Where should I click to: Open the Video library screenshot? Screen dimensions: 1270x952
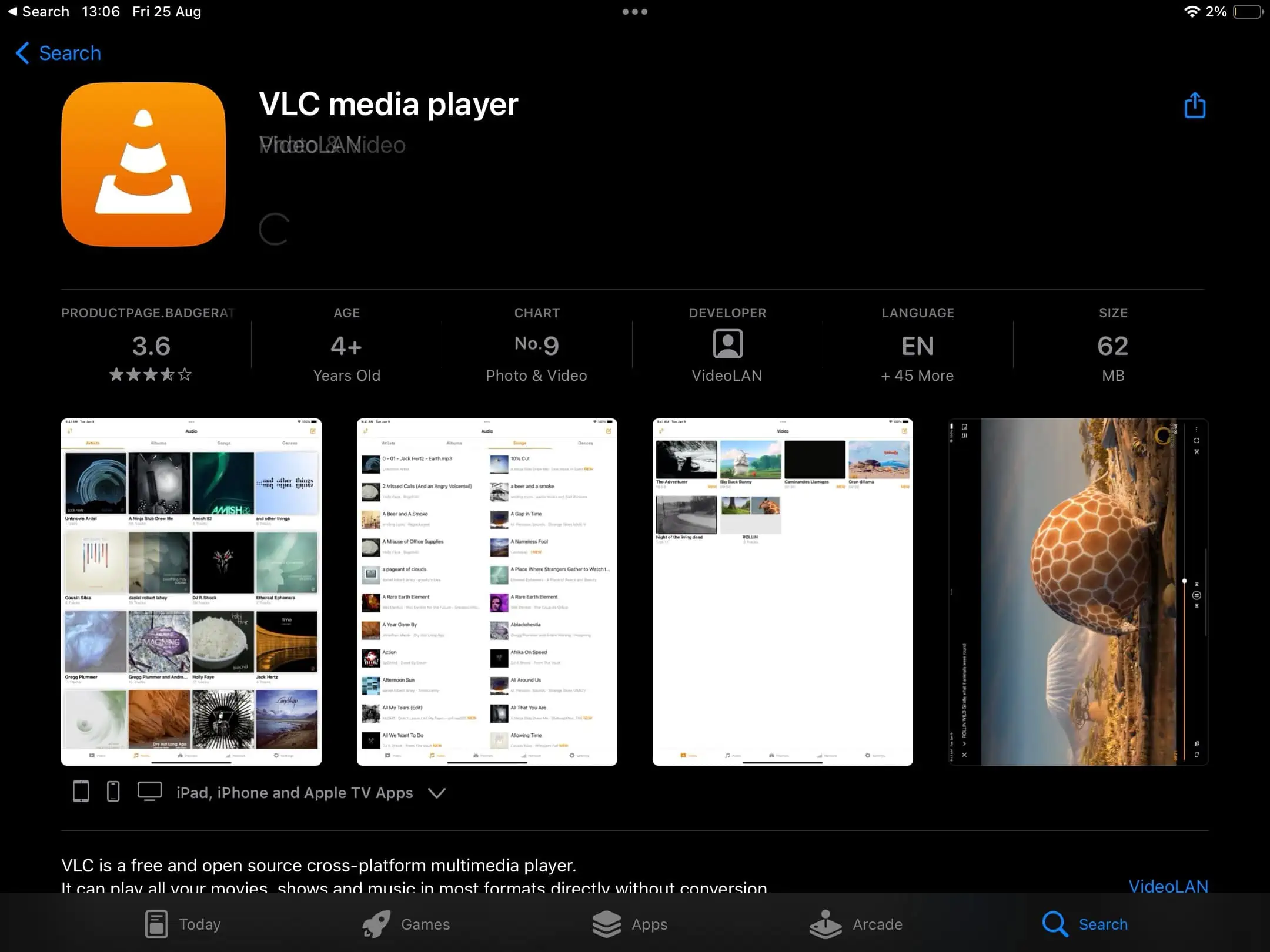(783, 592)
